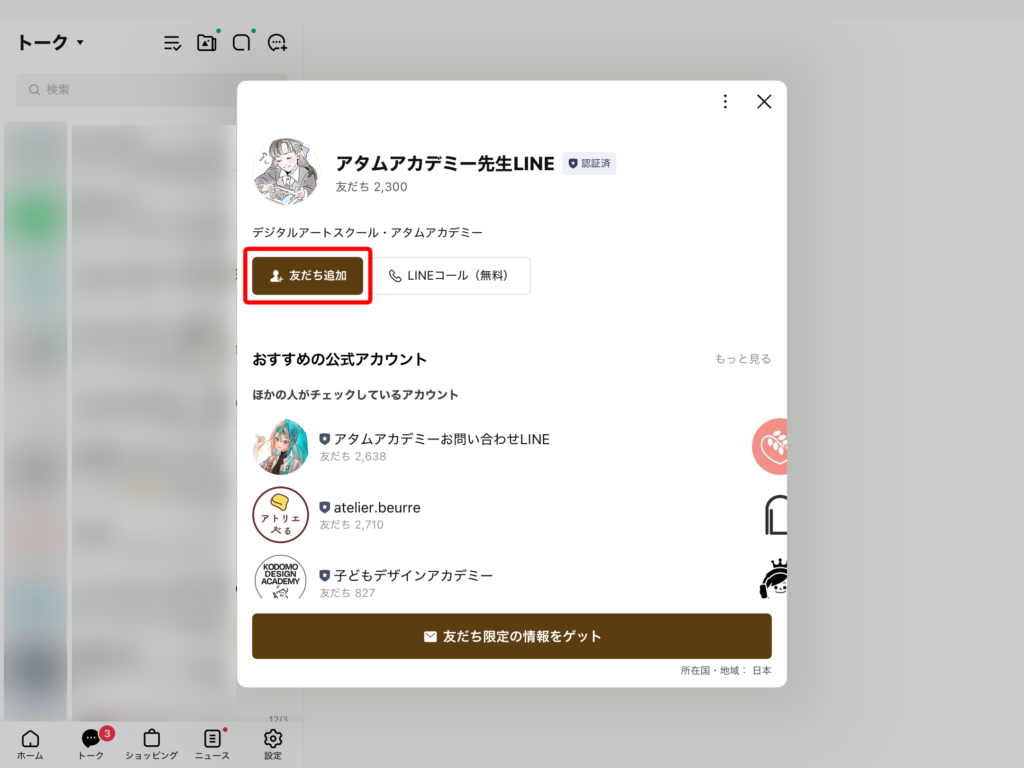Select the atelier.beurre recommended account
This screenshot has height=768, width=1024.
(x=370, y=508)
